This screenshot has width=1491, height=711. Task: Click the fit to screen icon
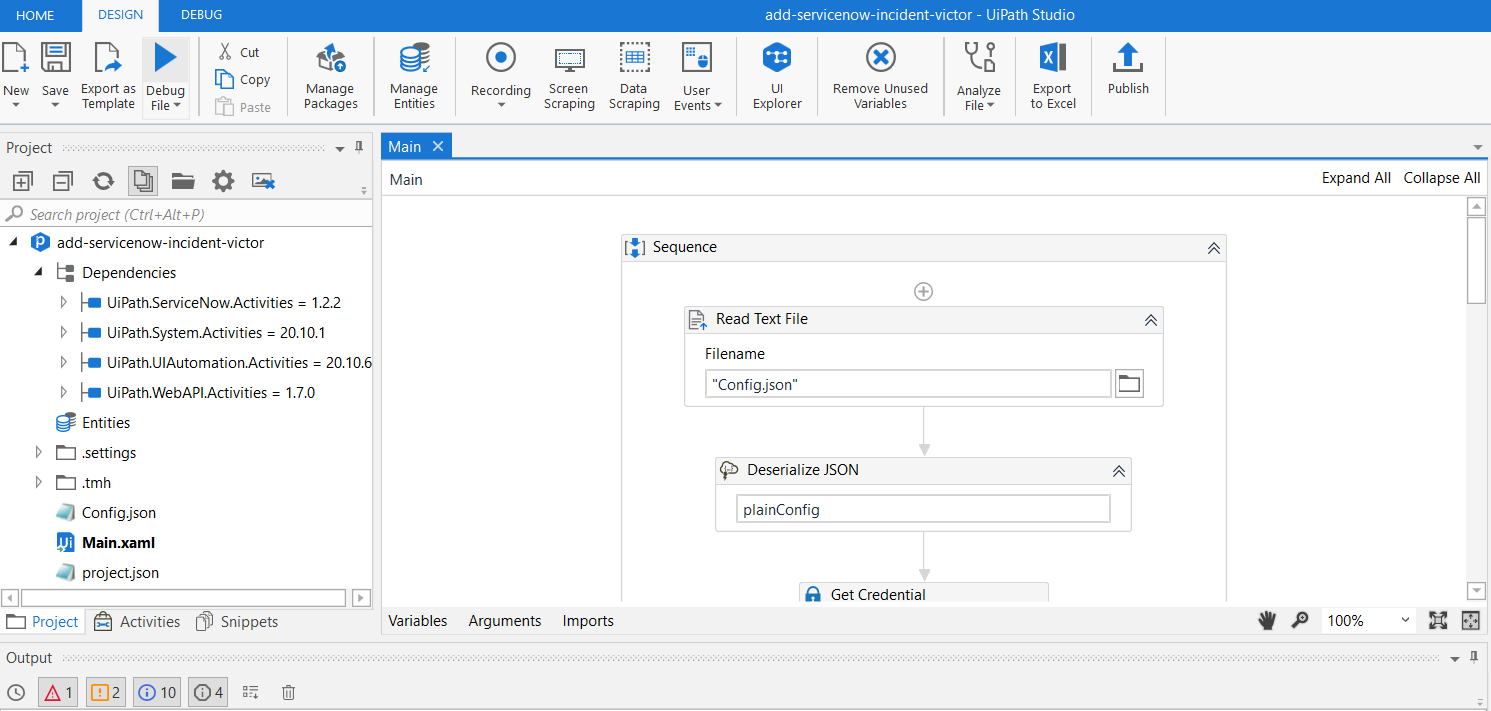1438,621
